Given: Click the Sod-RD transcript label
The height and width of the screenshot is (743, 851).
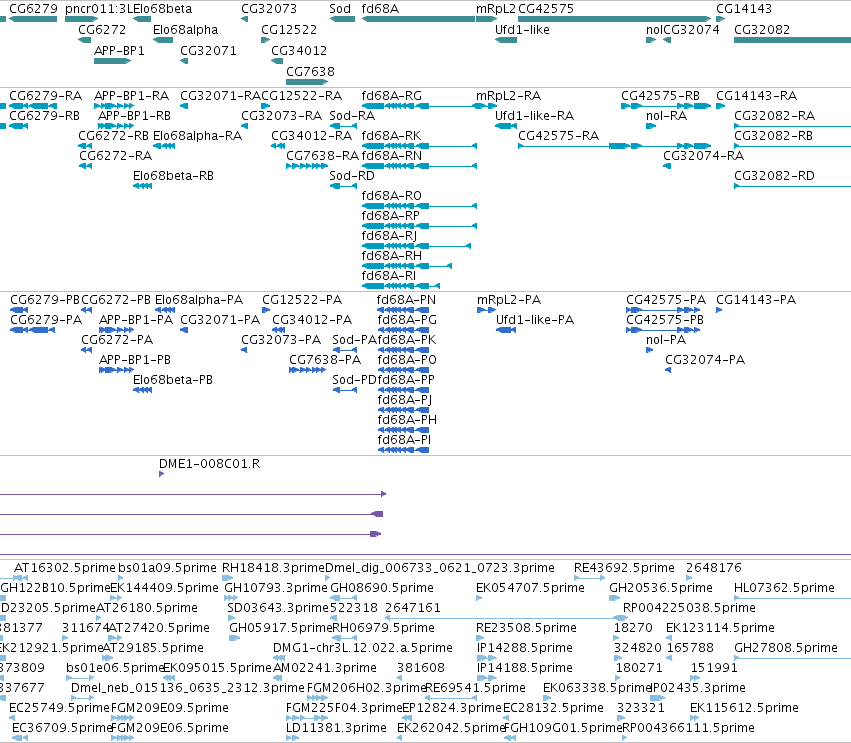Looking at the screenshot, I should point(352,176).
